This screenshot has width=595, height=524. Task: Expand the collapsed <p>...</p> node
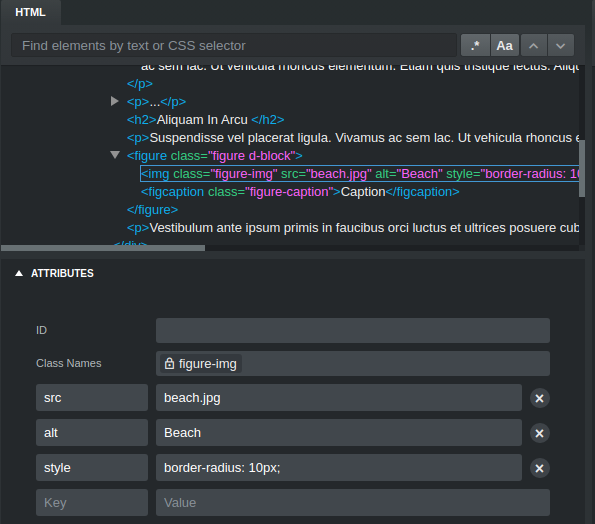coord(115,101)
